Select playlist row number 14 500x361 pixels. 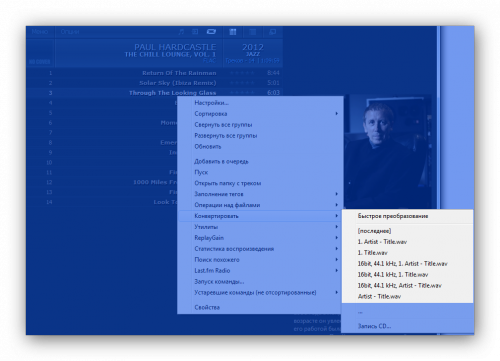tap(102, 202)
